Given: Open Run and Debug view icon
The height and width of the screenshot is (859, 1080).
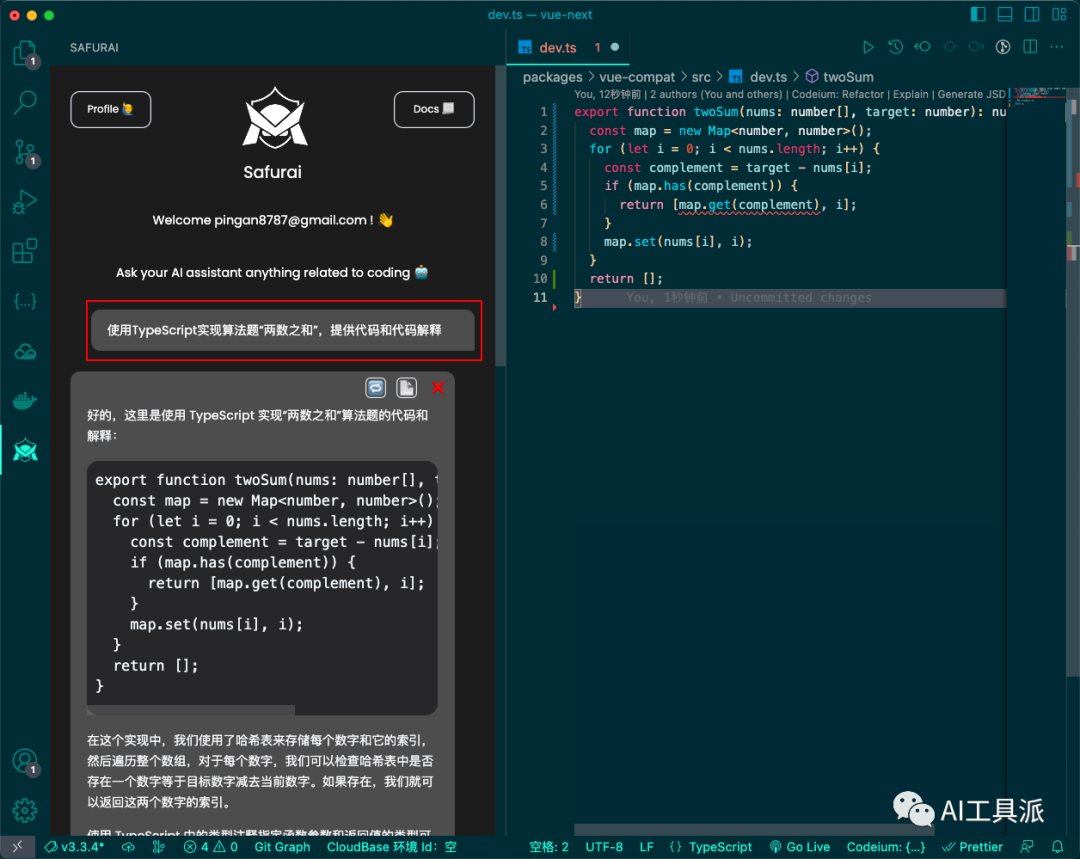Looking at the screenshot, I should pyautogui.click(x=25, y=202).
